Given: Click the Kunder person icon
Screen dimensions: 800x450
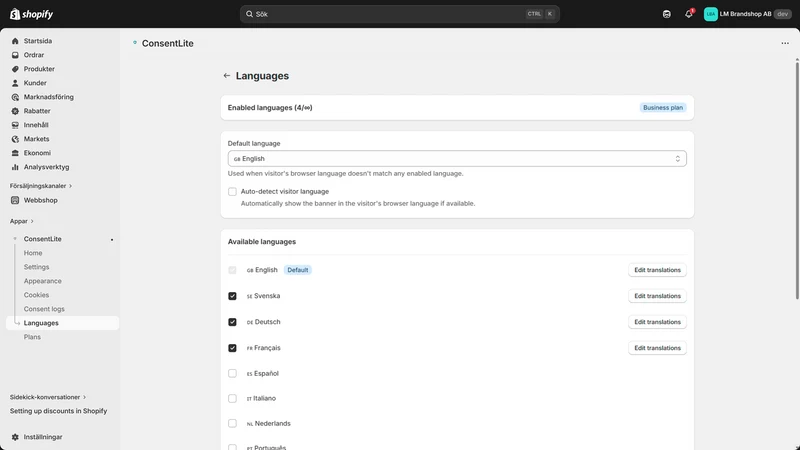Looking at the screenshot, I should pos(15,83).
